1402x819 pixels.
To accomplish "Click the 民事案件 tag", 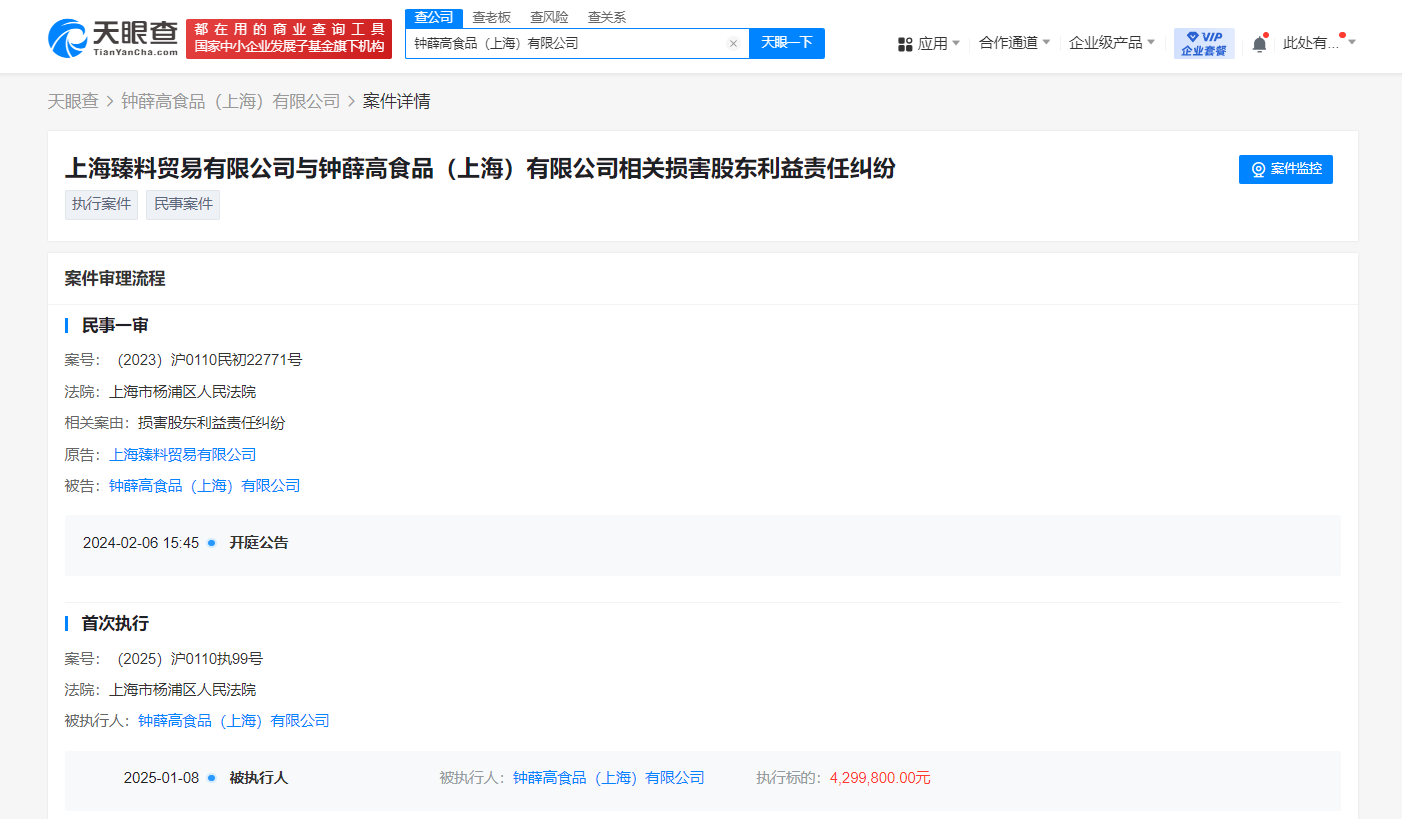I will click(x=183, y=204).
